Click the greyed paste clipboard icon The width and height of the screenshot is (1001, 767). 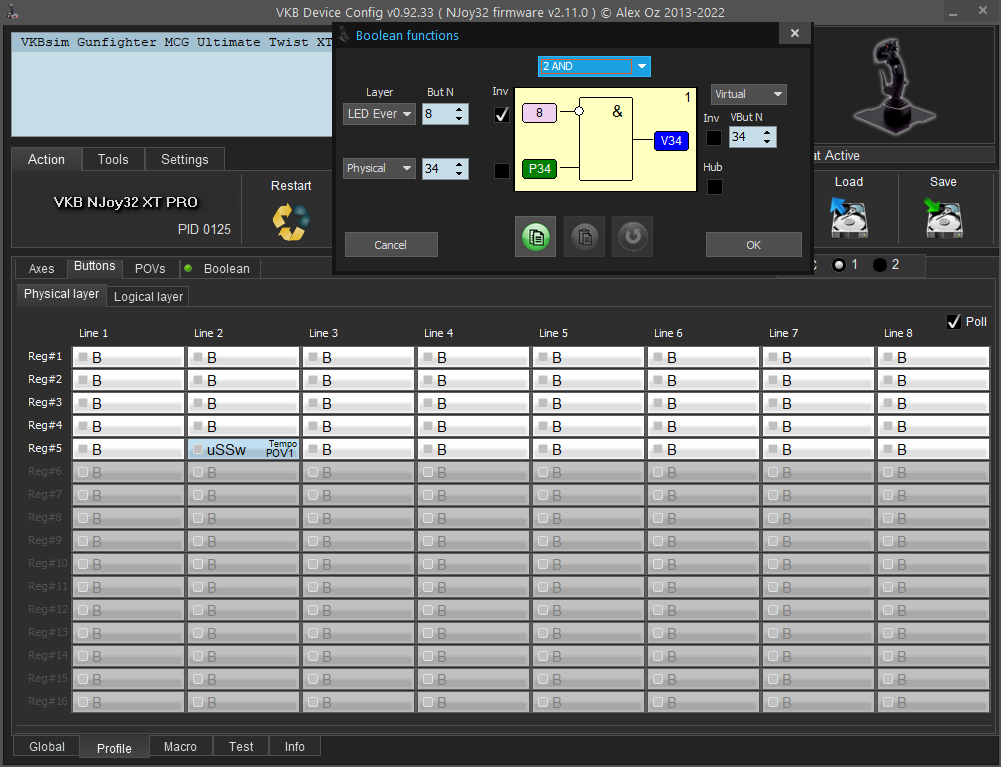click(x=584, y=237)
